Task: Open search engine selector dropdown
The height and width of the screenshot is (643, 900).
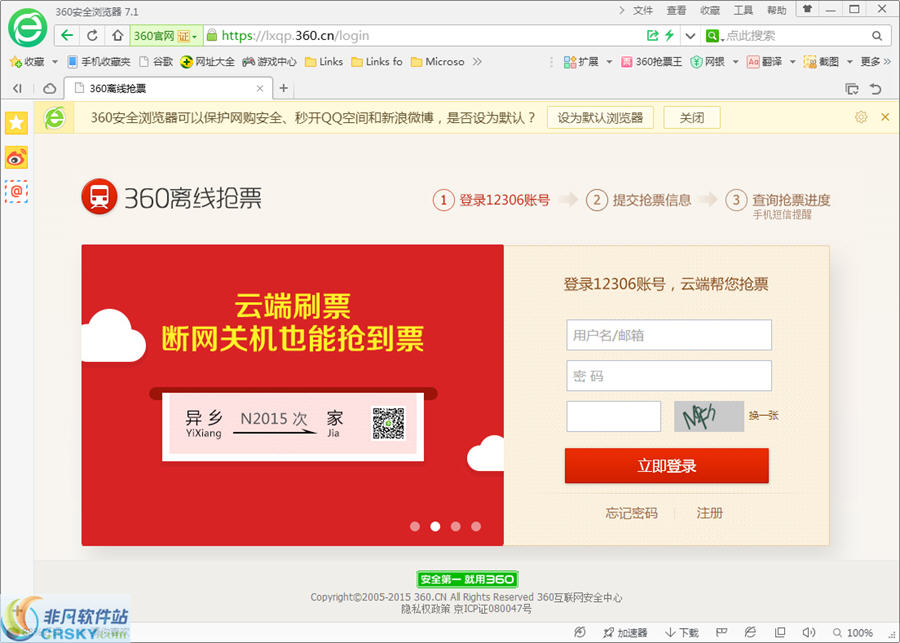Action: point(713,36)
